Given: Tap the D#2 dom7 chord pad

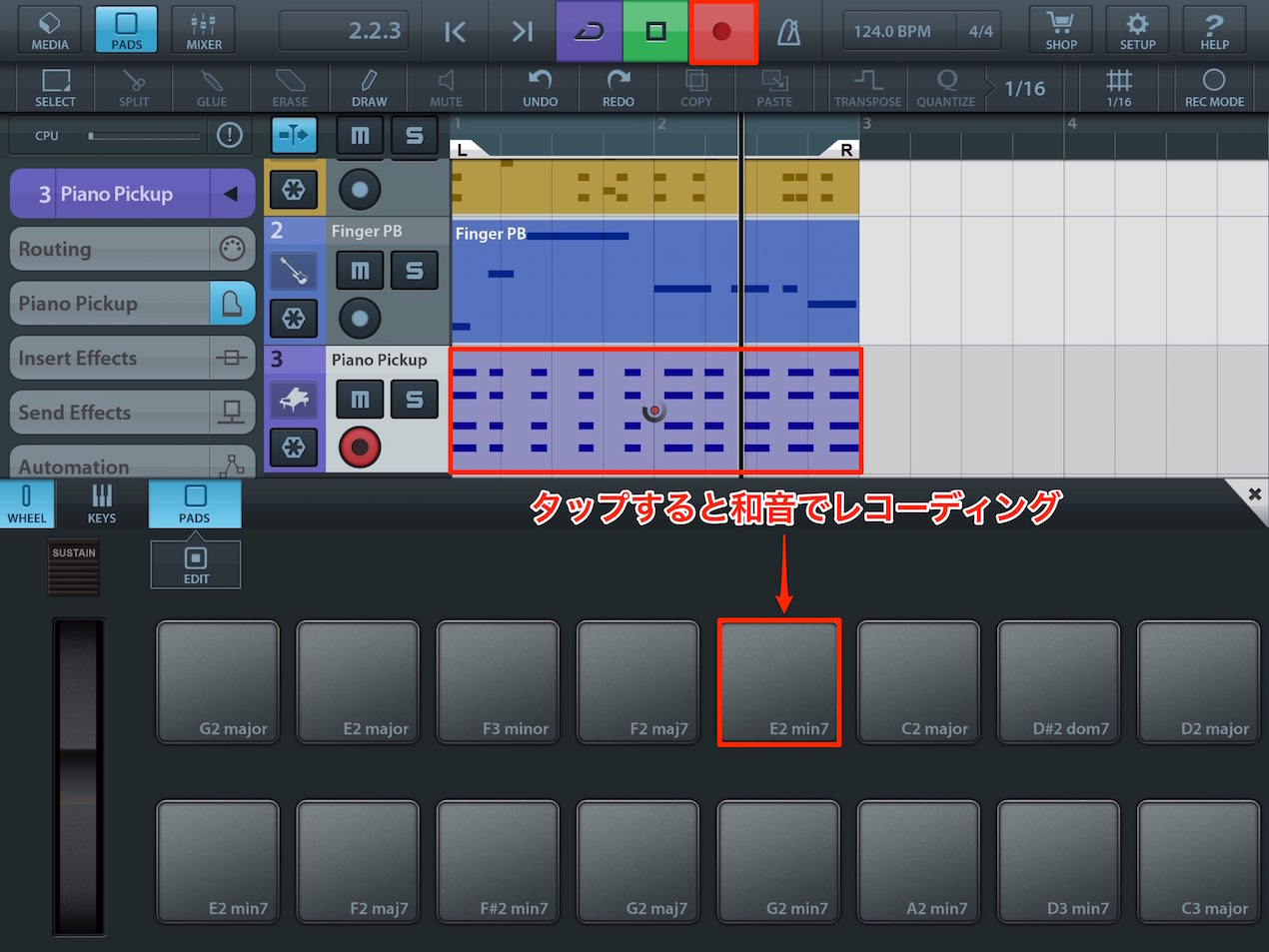Looking at the screenshot, I should pos(1058,682).
